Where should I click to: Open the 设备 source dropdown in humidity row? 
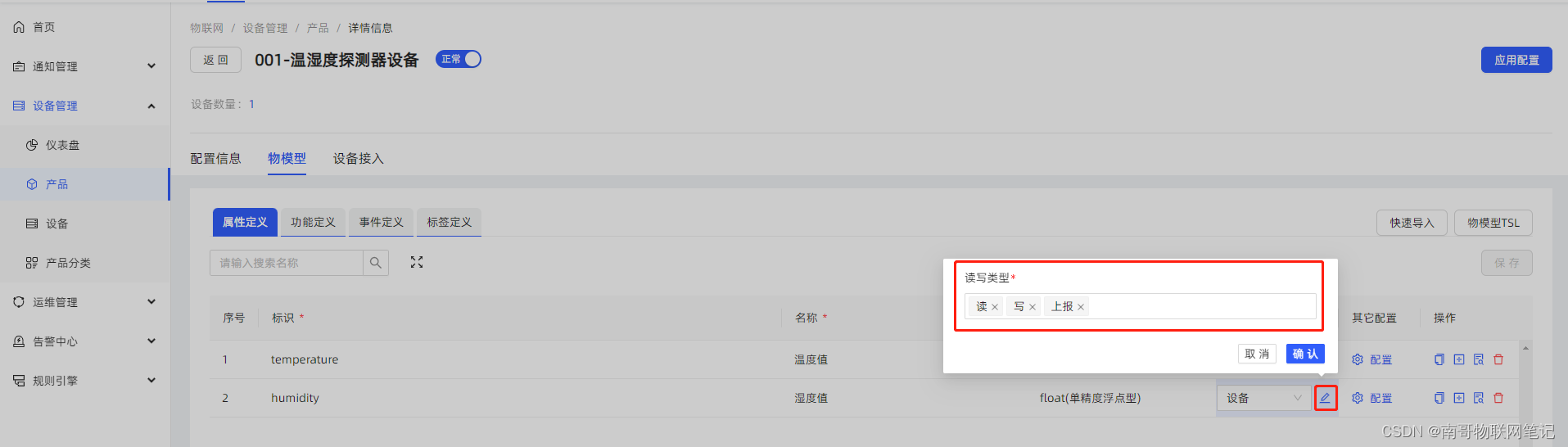pos(1263,398)
